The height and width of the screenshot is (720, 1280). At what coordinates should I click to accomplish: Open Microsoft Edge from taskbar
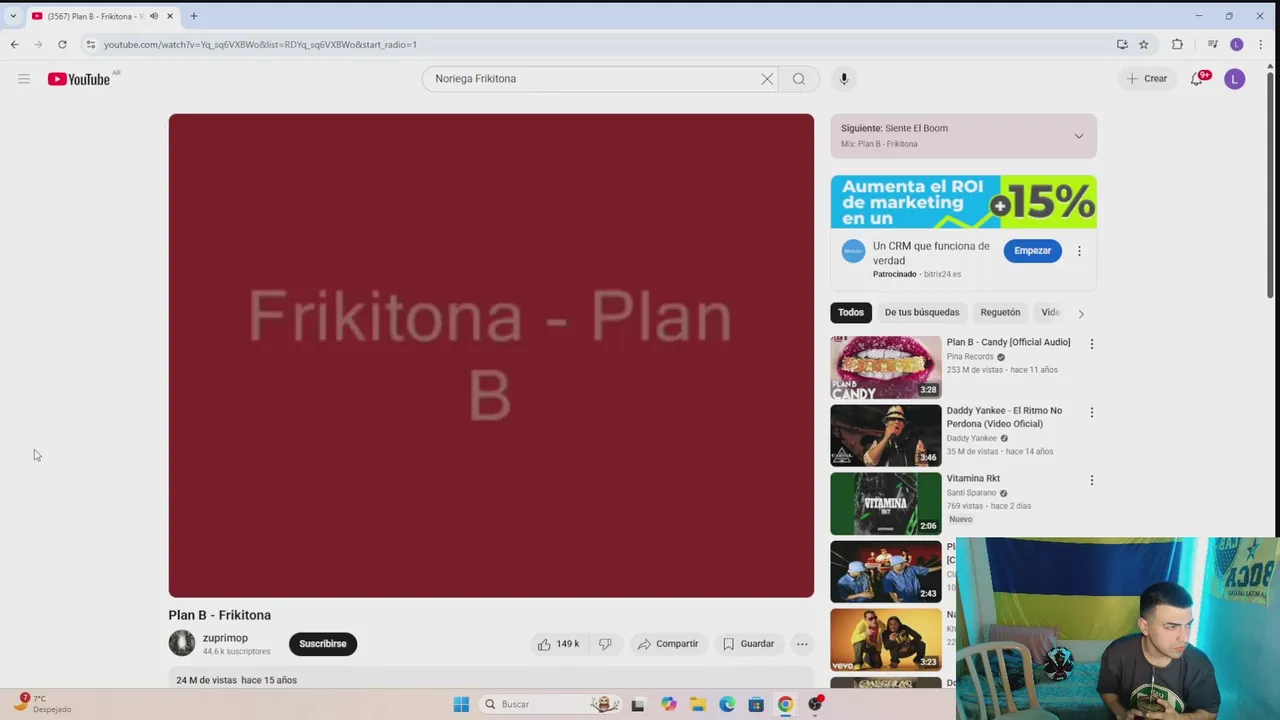click(727, 704)
